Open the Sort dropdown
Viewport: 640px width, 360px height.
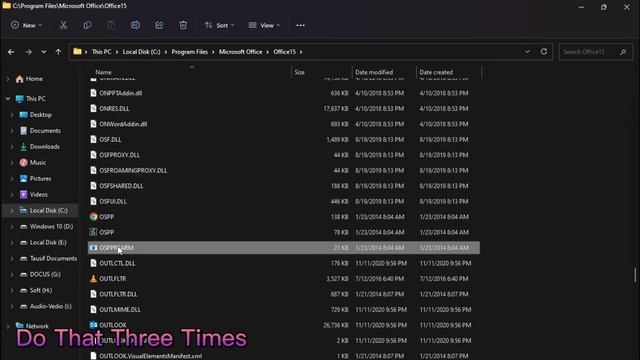[x=219, y=25]
